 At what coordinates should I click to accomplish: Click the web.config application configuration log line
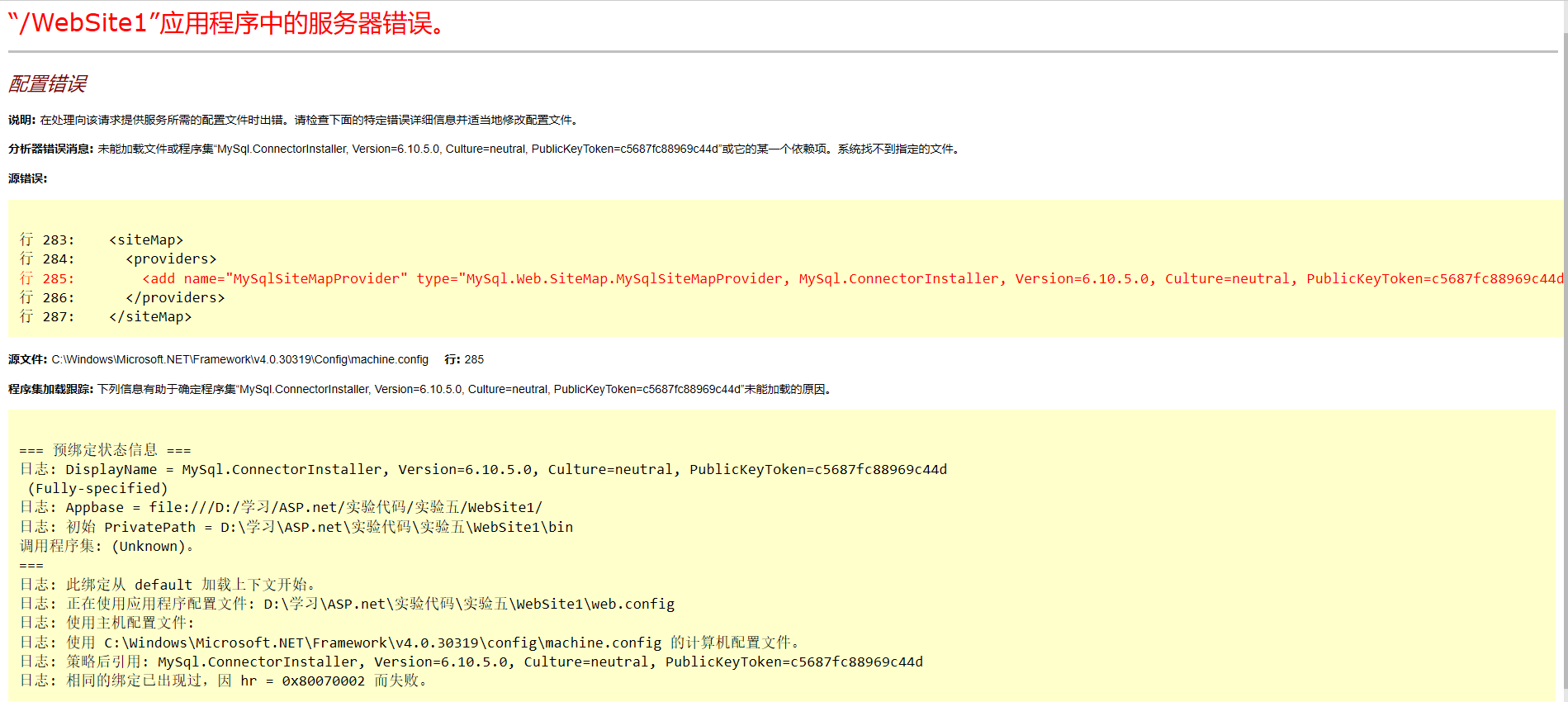pyautogui.click(x=348, y=604)
